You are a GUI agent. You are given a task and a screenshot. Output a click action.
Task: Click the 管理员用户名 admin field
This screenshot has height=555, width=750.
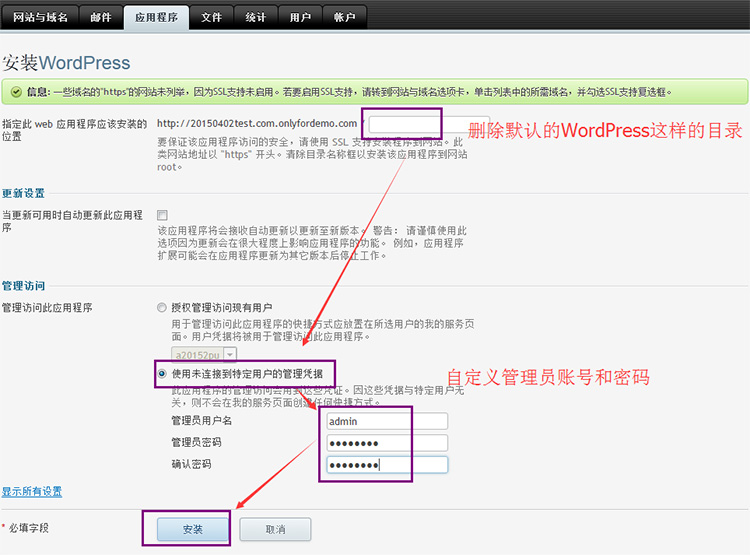387,421
